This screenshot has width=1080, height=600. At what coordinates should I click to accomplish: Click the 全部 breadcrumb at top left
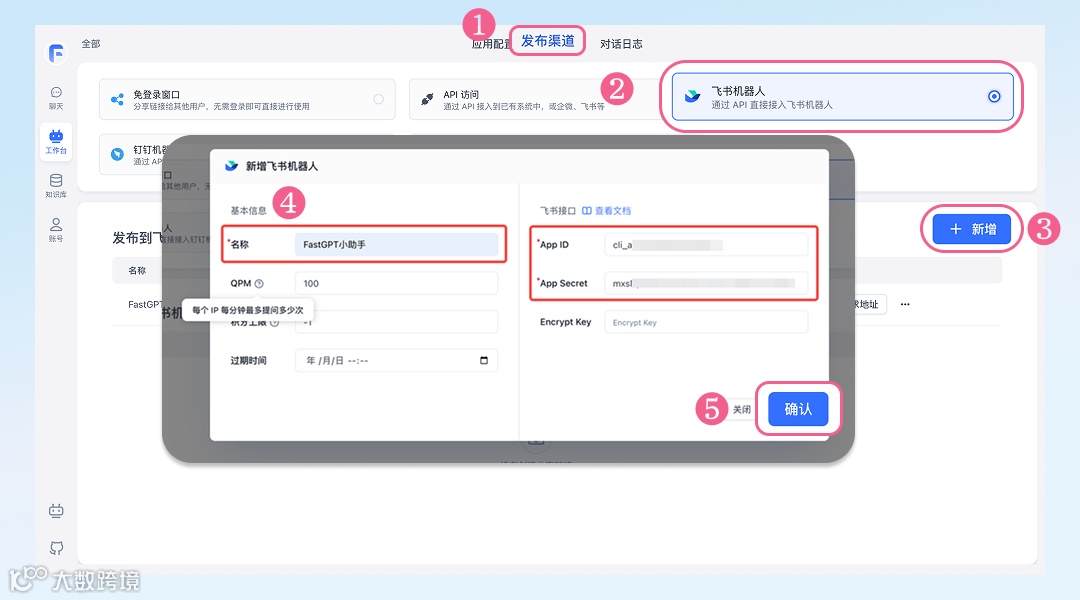tap(91, 43)
